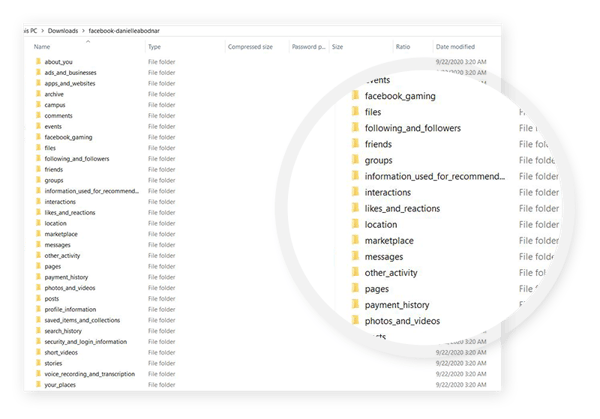The height and width of the screenshot is (419, 600).
Task: Click the archive folder icon
Action: (x=38, y=93)
